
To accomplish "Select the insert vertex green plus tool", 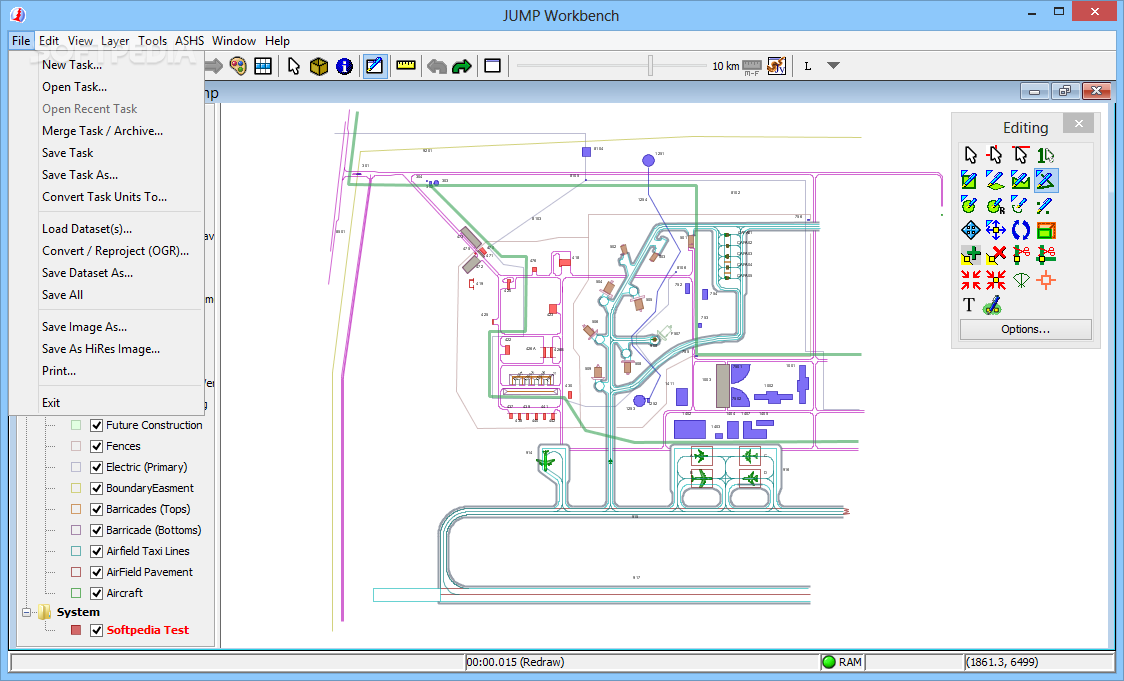I will 970,255.
